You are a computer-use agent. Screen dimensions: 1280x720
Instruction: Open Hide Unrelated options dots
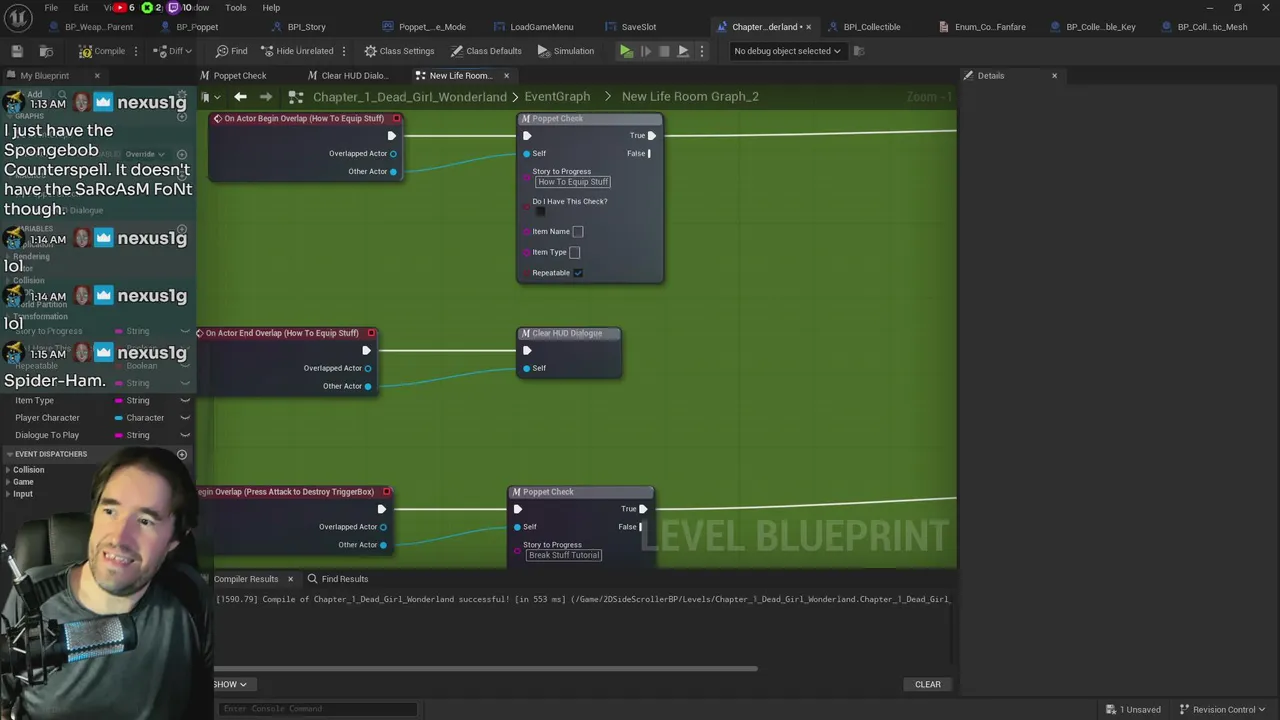pos(344,51)
